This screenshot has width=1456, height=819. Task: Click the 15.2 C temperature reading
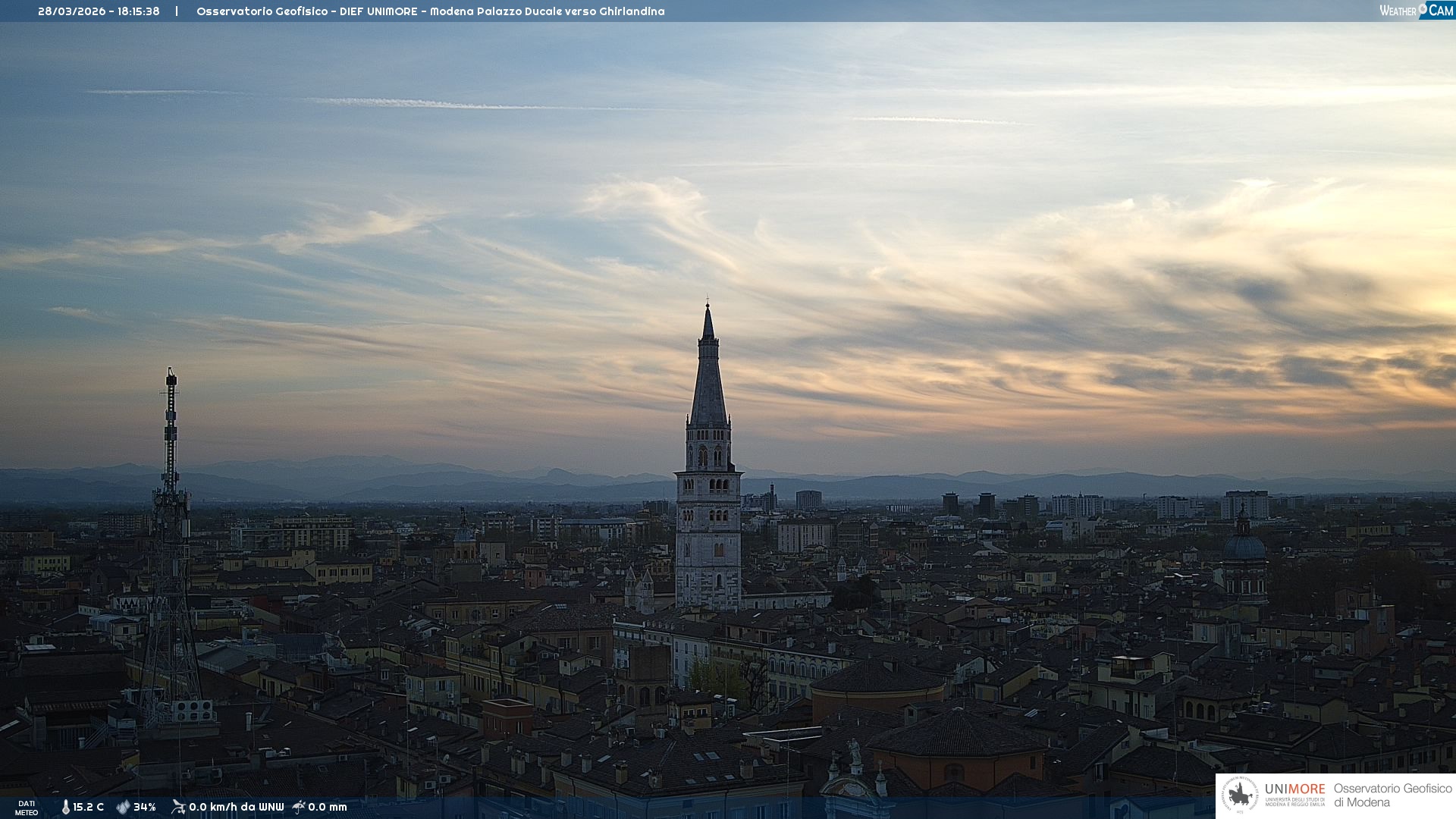(x=88, y=807)
